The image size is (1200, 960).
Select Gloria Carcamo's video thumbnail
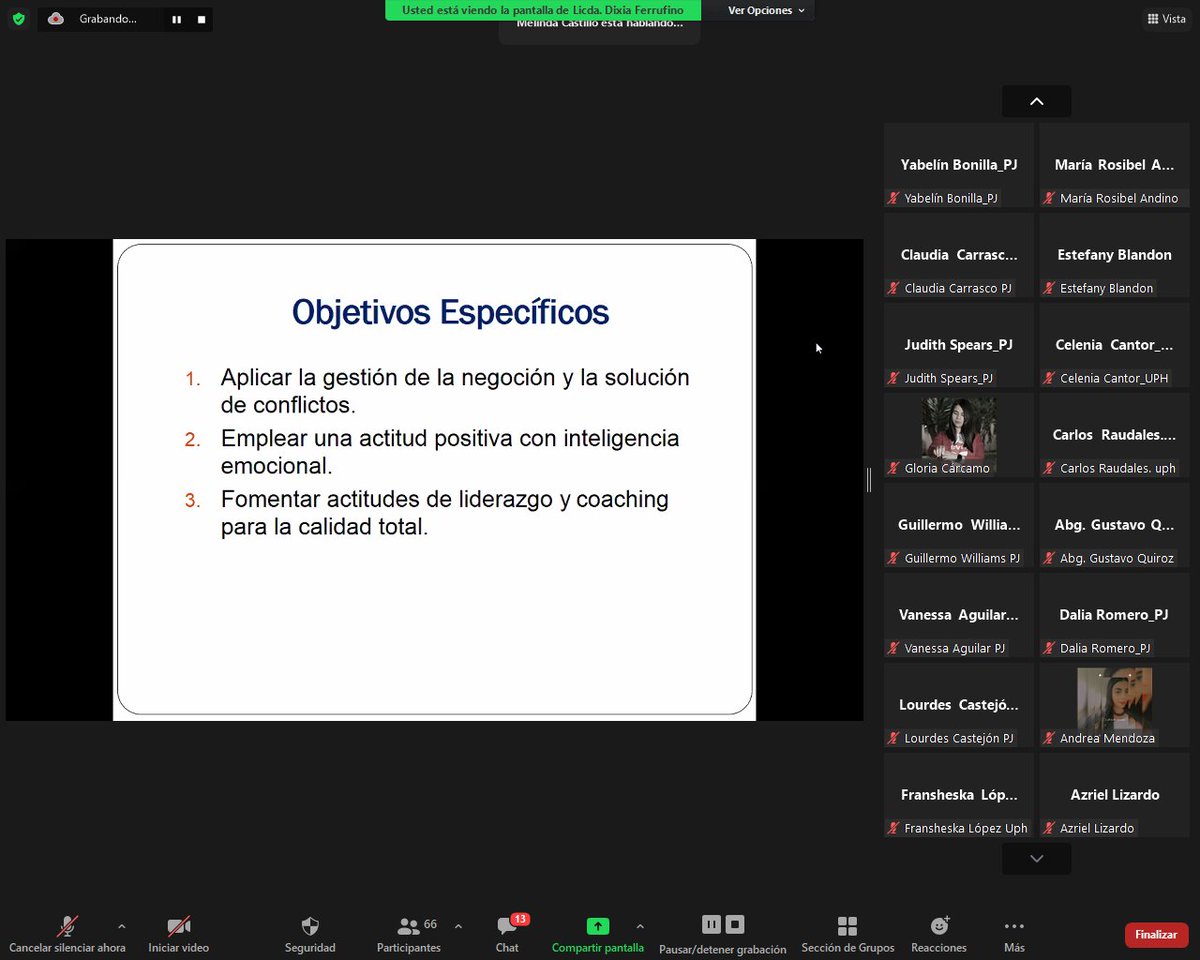click(959, 434)
